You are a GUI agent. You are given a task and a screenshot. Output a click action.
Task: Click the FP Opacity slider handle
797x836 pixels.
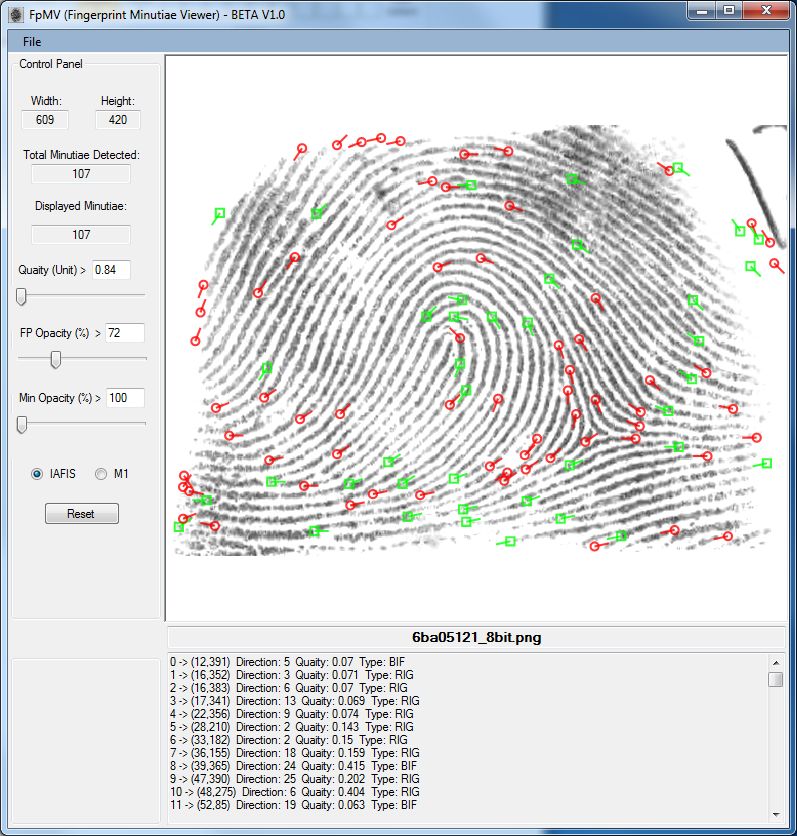55,359
